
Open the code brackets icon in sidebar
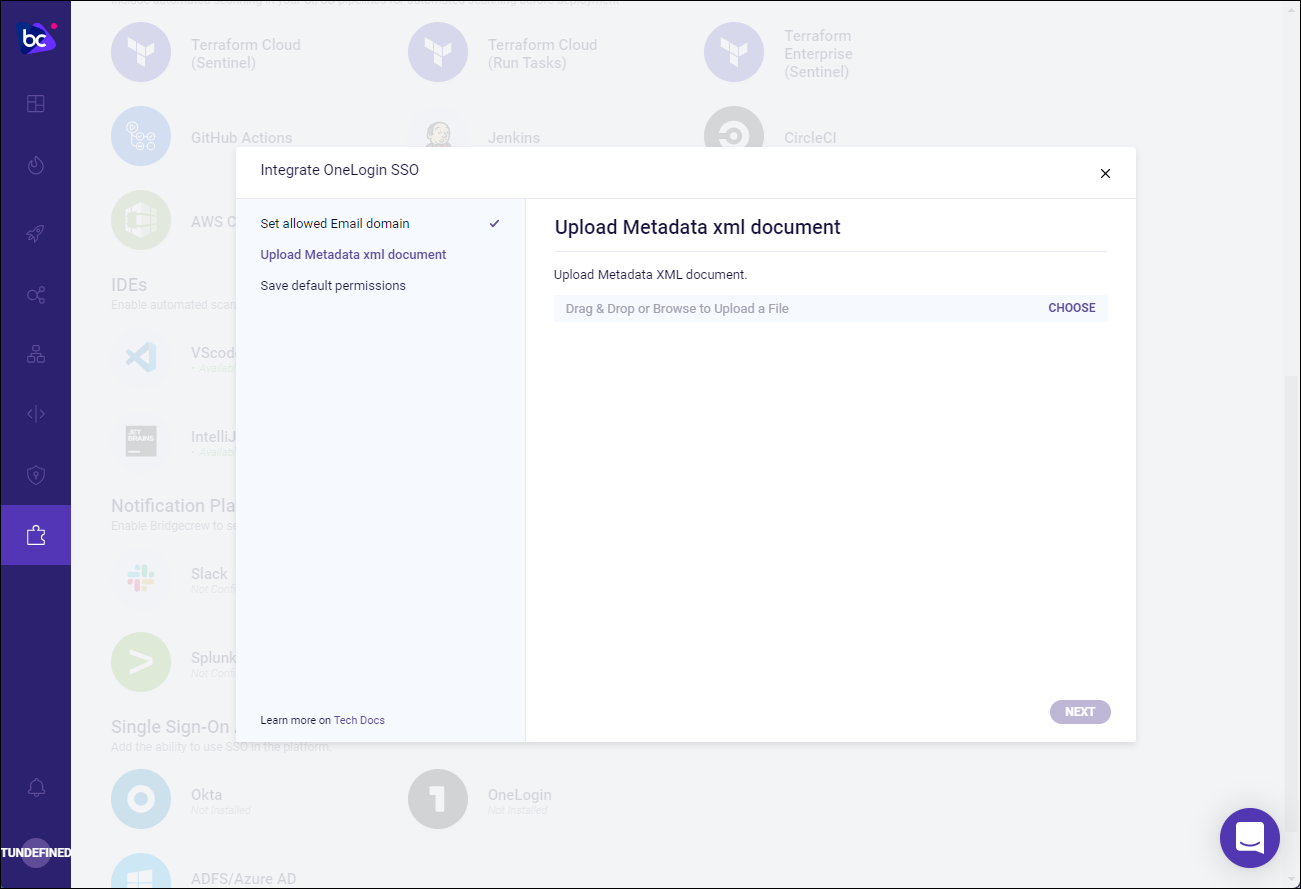pyautogui.click(x=36, y=414)
